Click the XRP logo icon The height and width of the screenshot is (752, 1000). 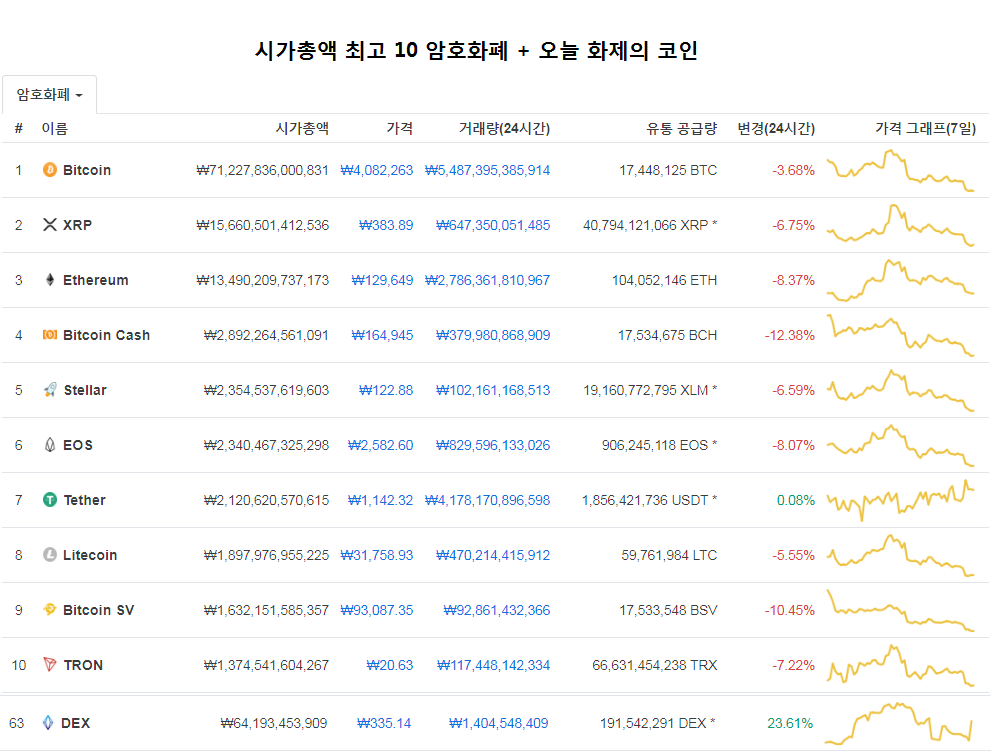[50, 225]
